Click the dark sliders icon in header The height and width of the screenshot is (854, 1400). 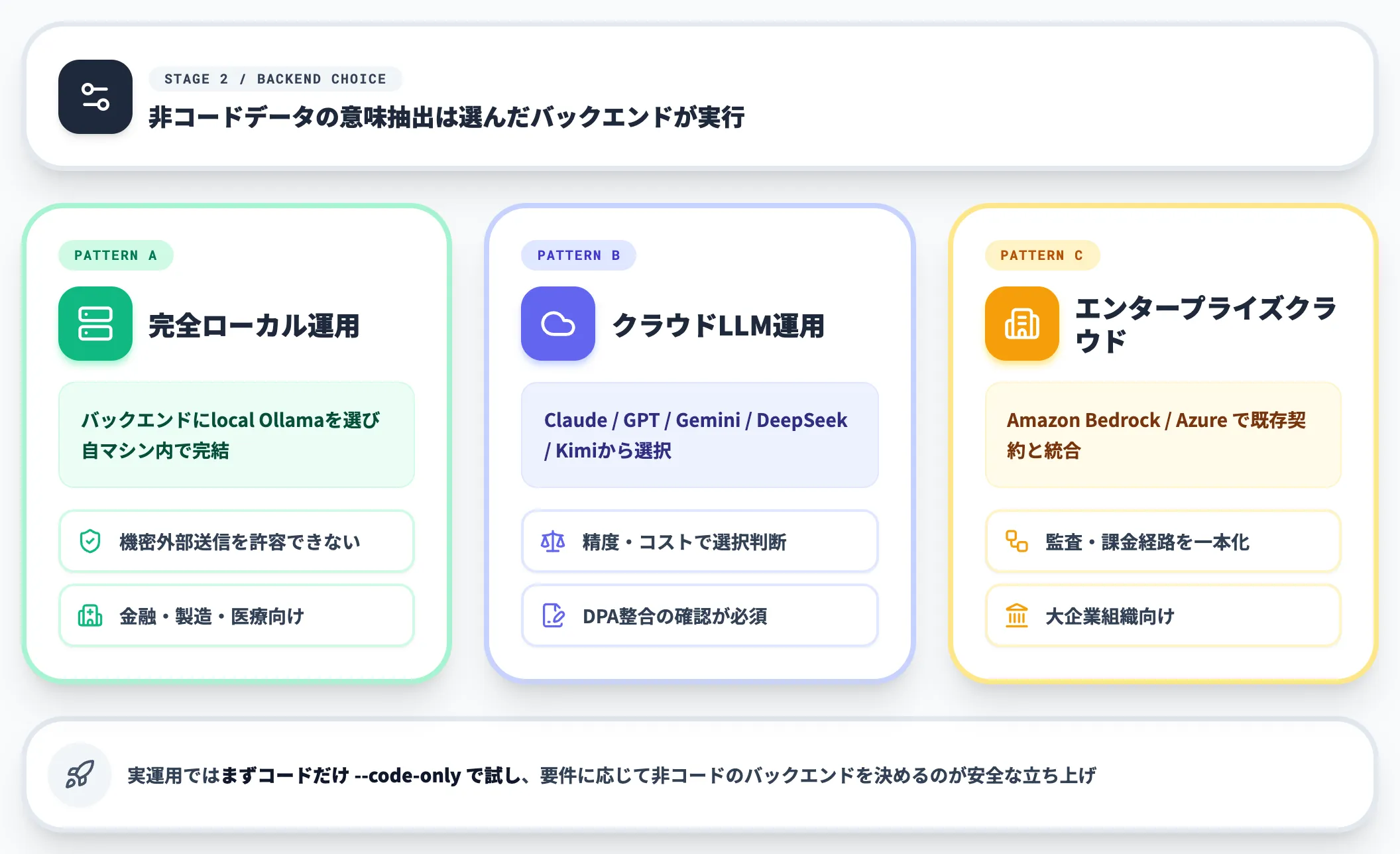coord(95,97)
